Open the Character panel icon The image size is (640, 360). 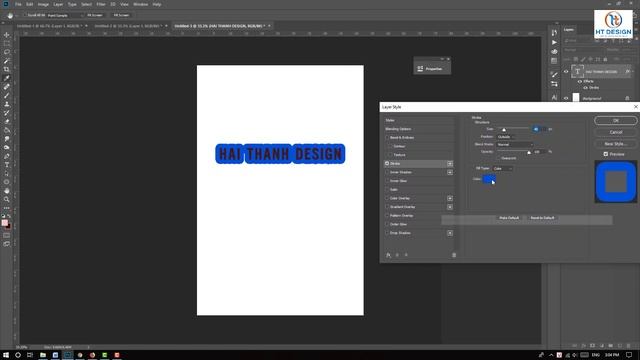554,98
